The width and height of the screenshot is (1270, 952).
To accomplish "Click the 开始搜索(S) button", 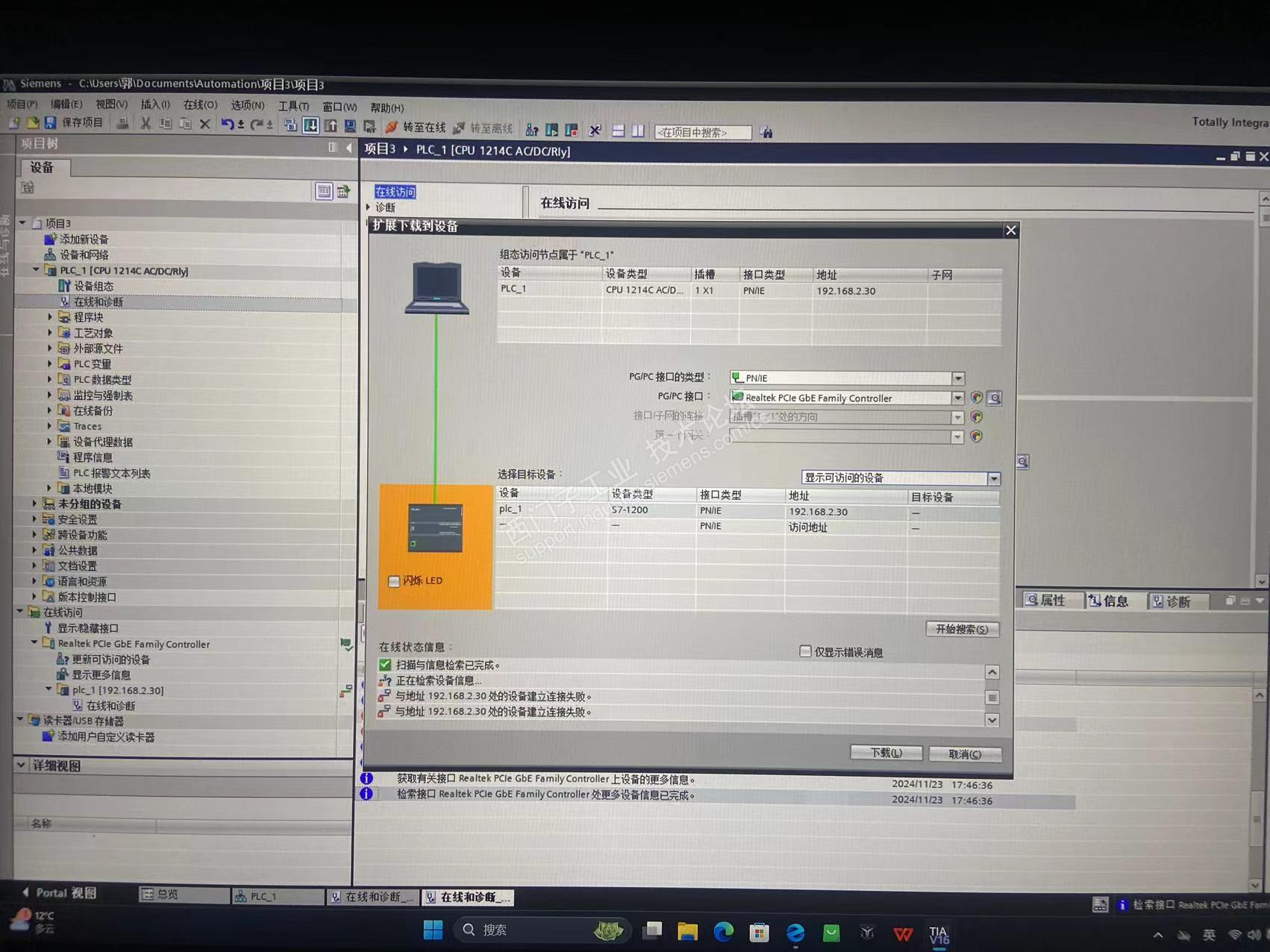I will 962,629.
